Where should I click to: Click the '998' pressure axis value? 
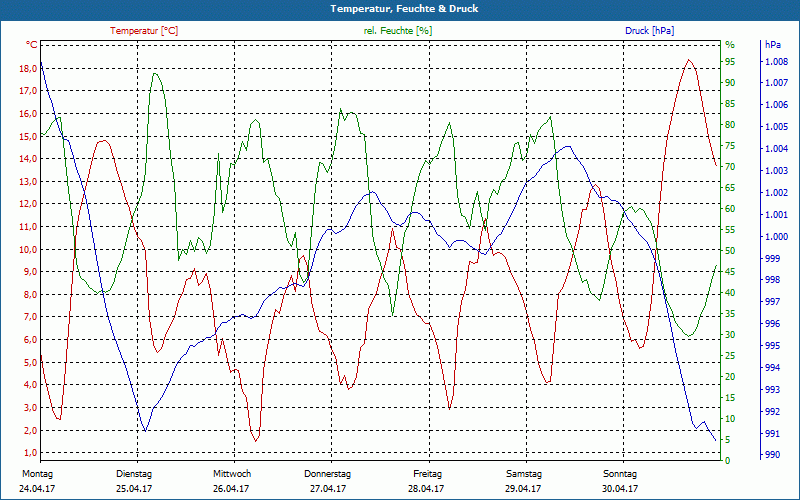coord(772,280)
